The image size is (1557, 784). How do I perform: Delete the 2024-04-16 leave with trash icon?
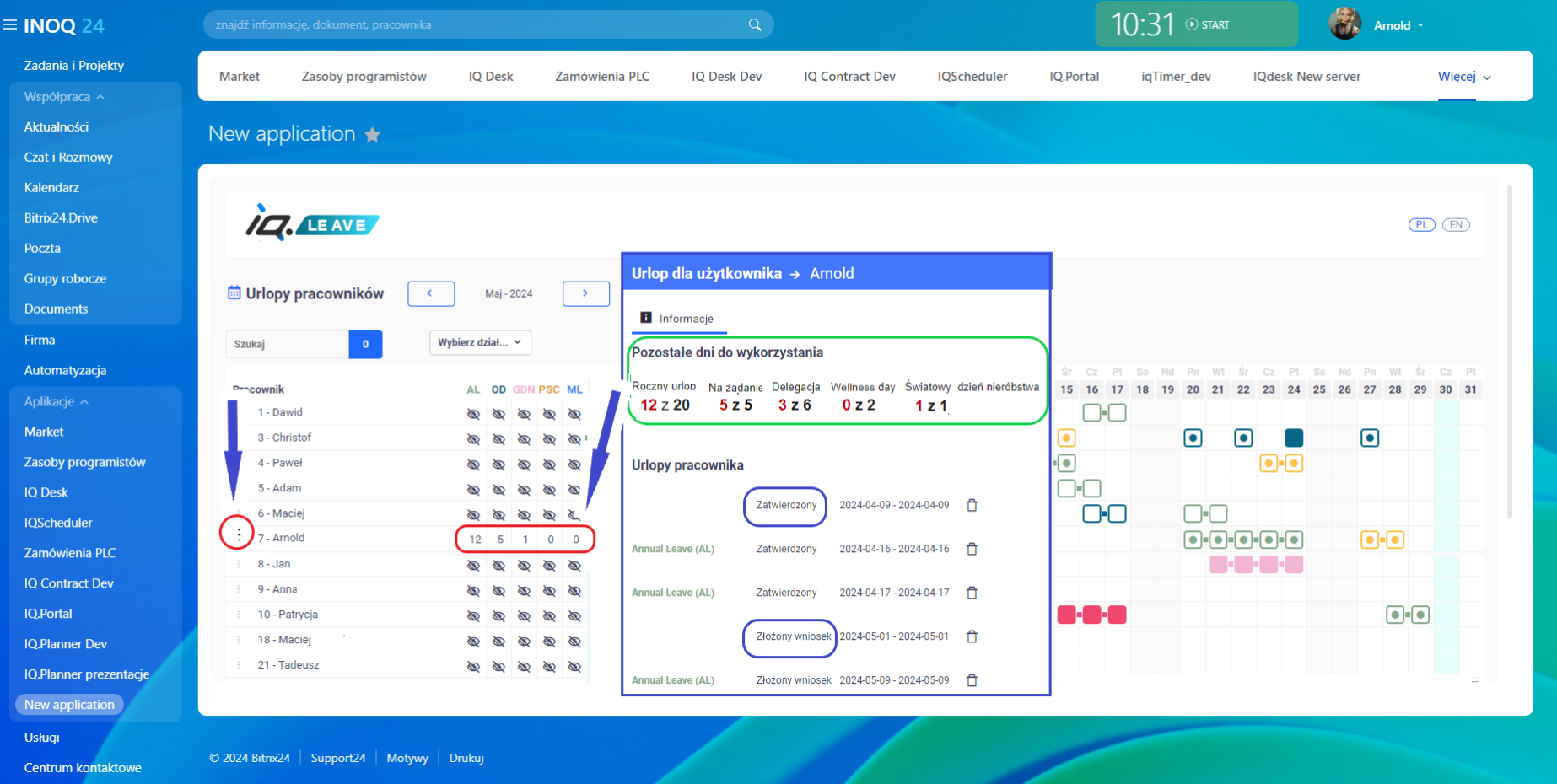[x=972, y=549]
